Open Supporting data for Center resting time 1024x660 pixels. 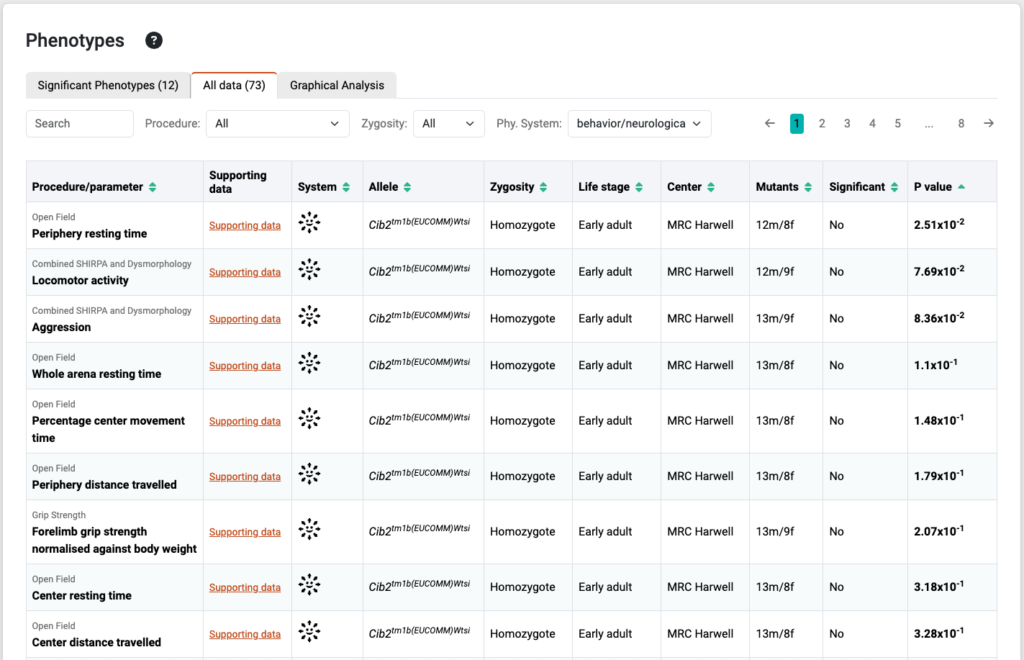click(245, 588)
